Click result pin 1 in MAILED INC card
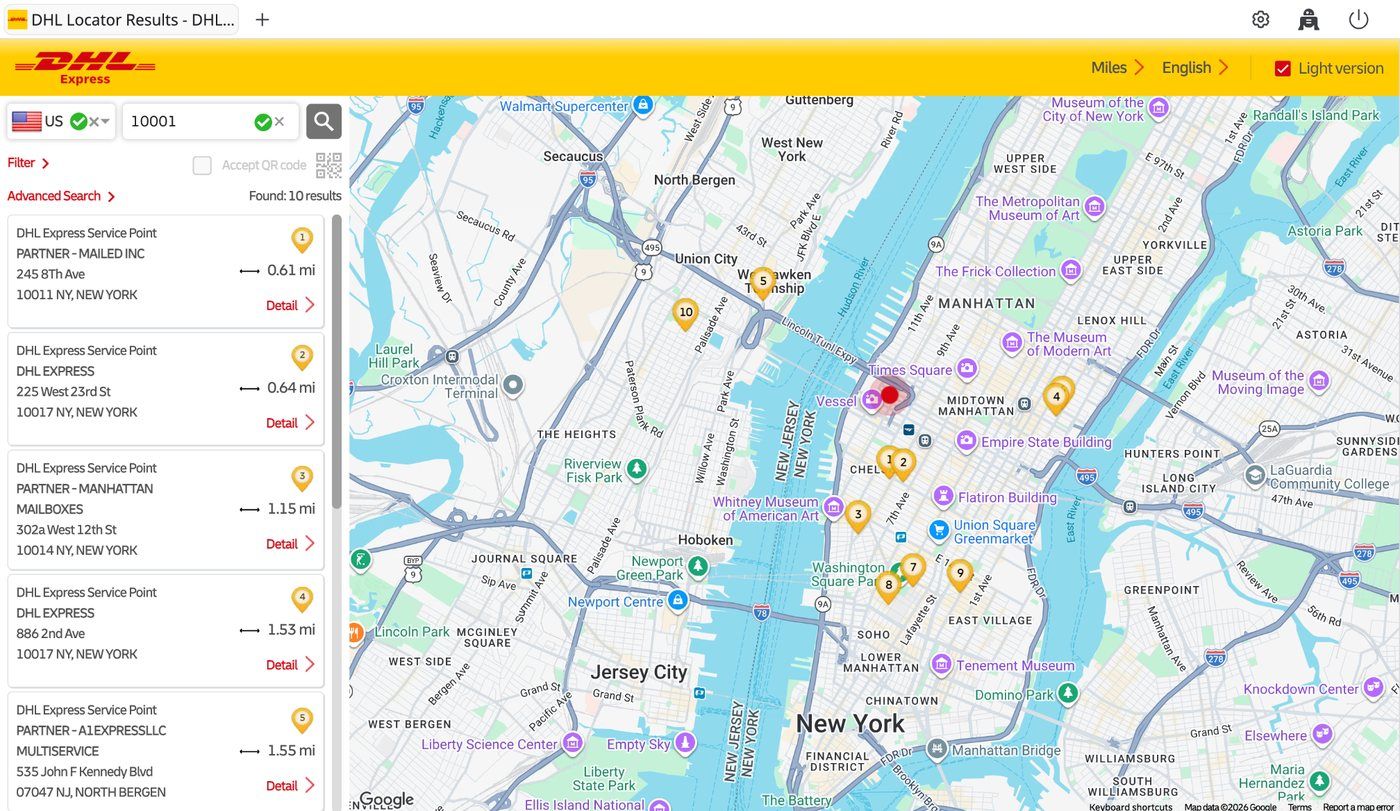1400x811 pixels. tap(302, 239)
